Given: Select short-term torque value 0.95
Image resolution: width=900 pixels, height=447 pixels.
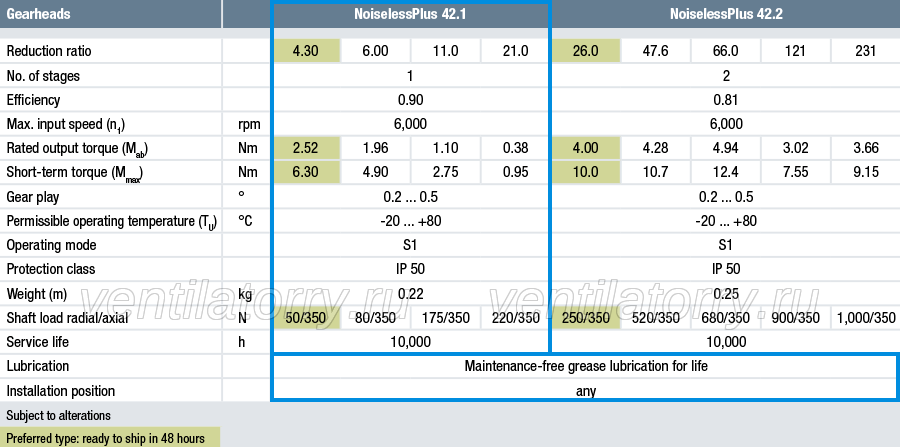Looking at the screenshot, I should (x=515, y=172).
